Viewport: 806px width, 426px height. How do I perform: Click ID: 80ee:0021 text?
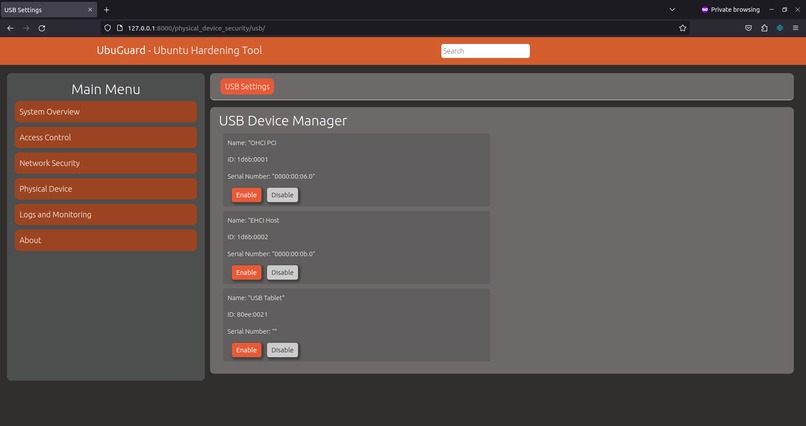point(247,314)
